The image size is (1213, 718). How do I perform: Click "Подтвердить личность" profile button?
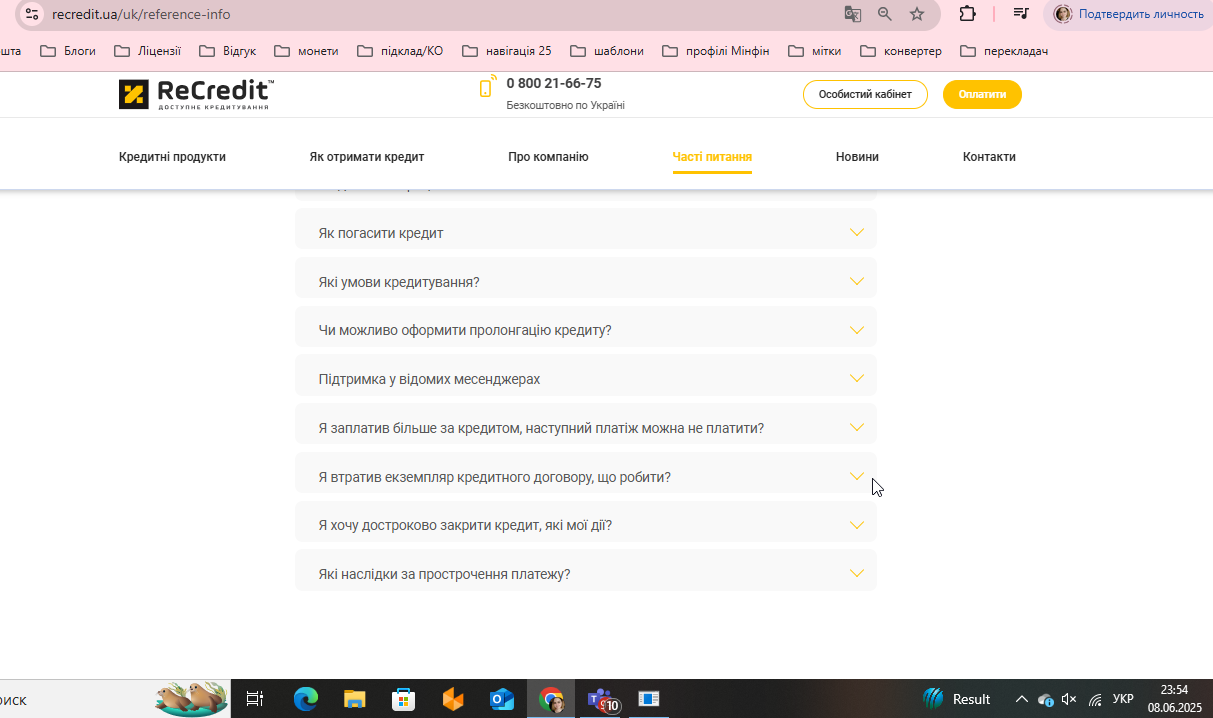pyautogui.click(x=1128, y=14)
